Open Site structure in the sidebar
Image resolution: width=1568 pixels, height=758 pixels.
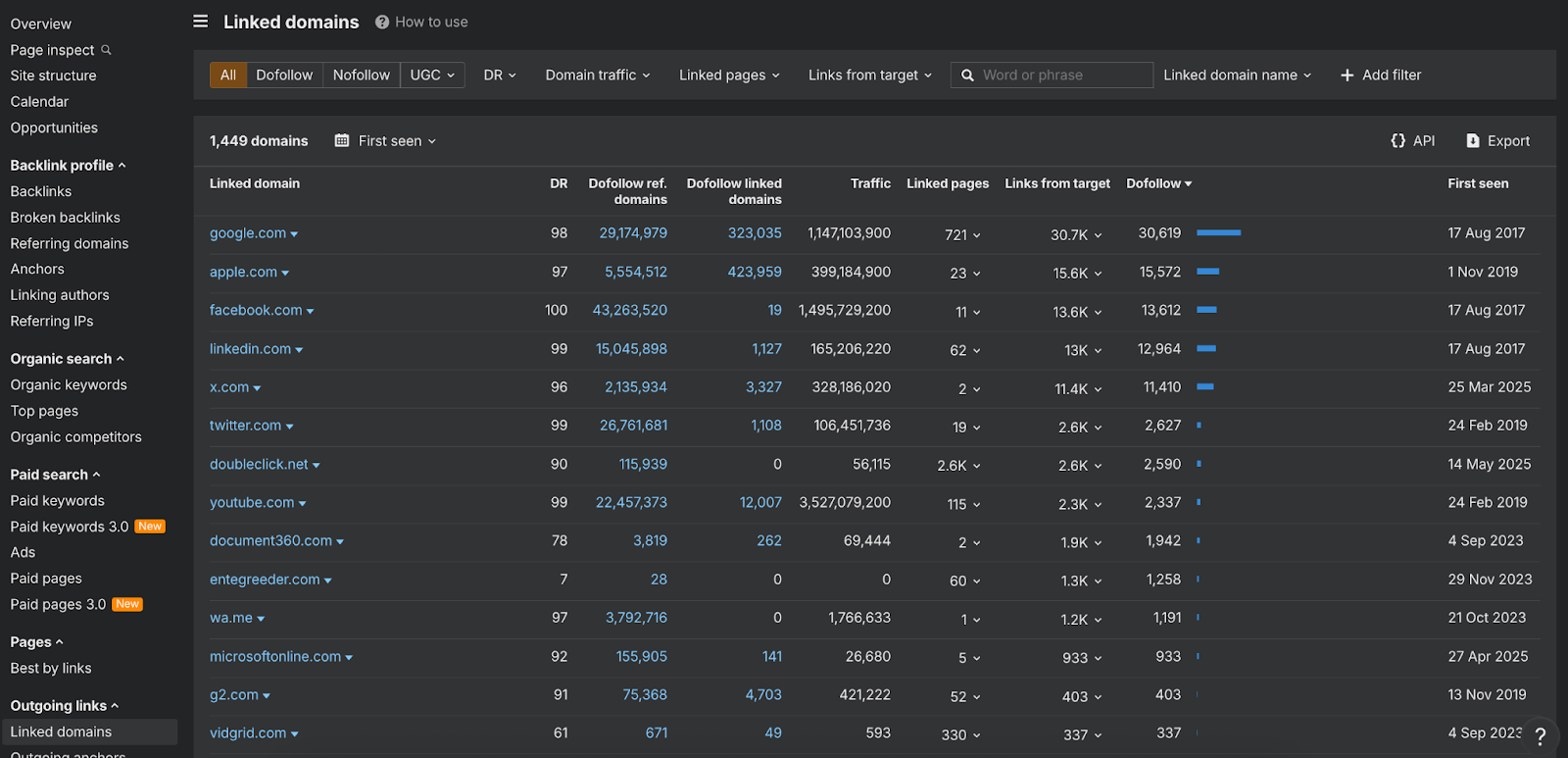coord(54,76)
